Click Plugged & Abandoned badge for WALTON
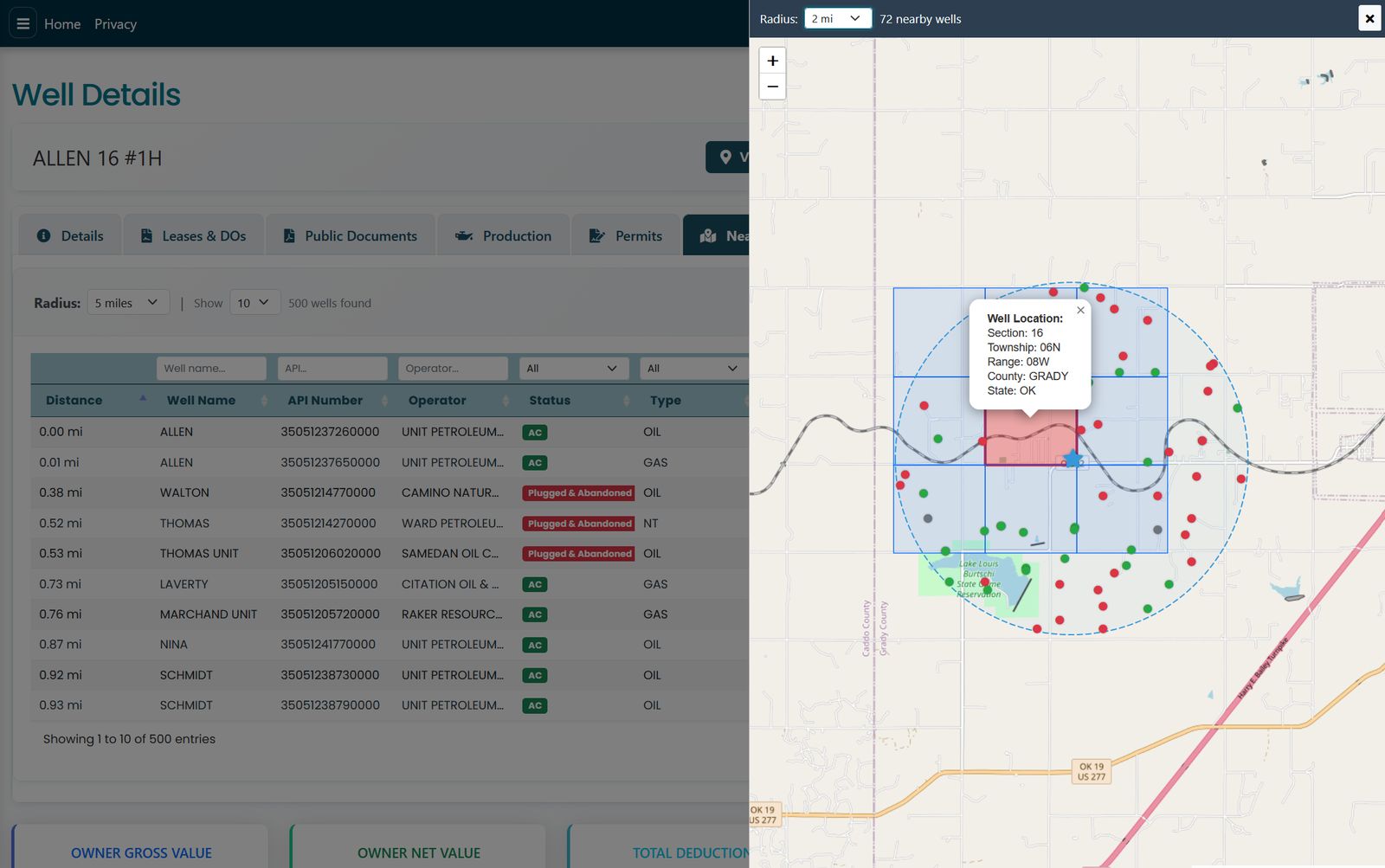Image resolution: width=1385 pixels, height=868 pixels. [580, 493]
